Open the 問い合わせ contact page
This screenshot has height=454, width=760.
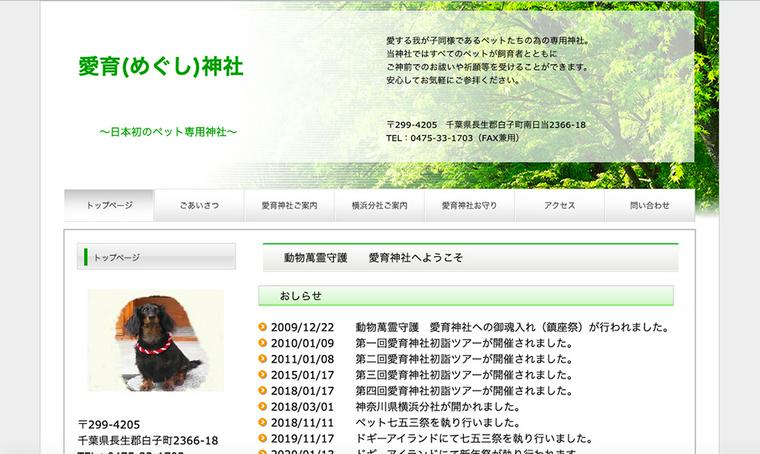click(x=649, y=205)
